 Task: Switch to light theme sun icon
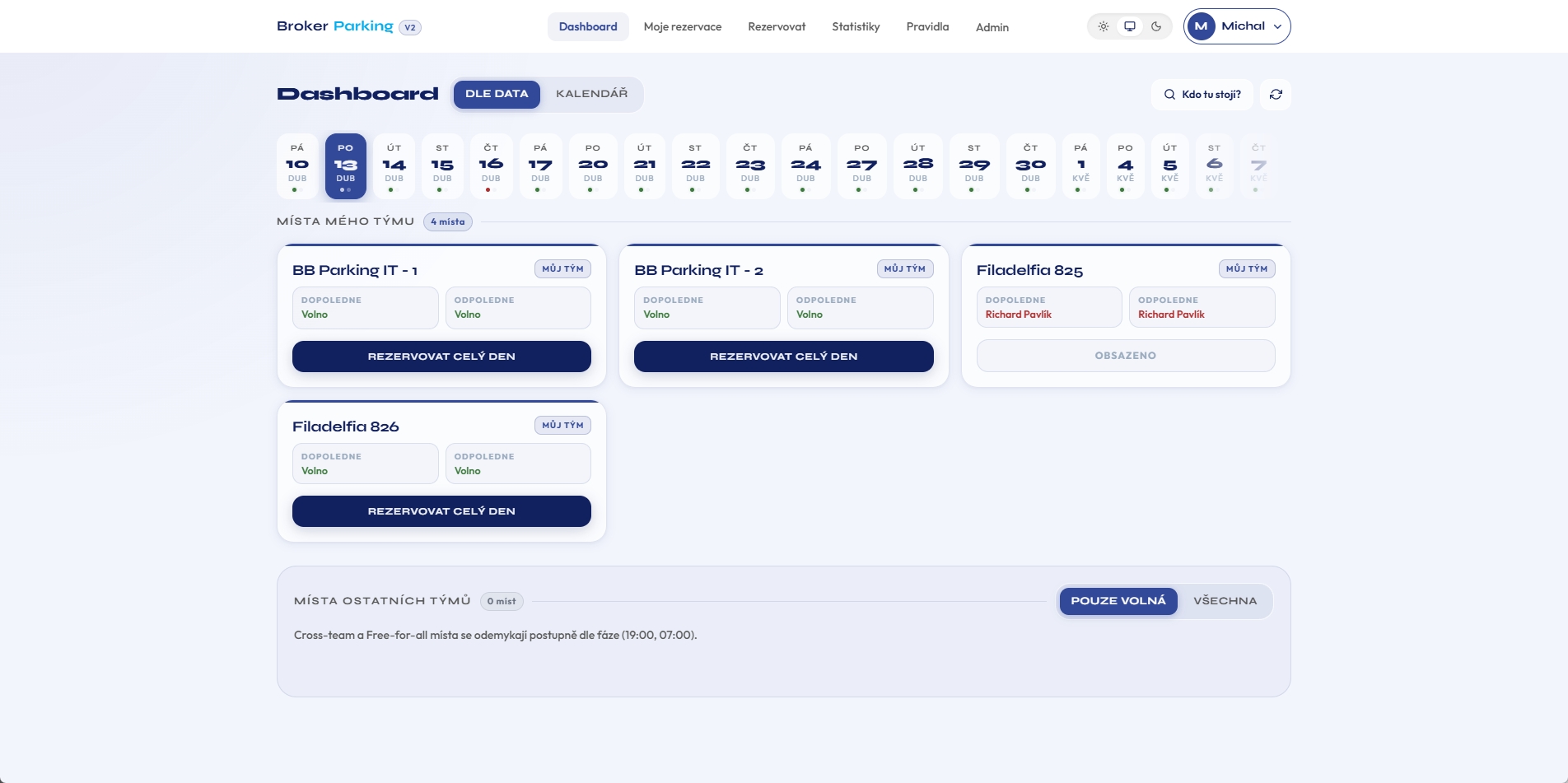[1104, 26]
